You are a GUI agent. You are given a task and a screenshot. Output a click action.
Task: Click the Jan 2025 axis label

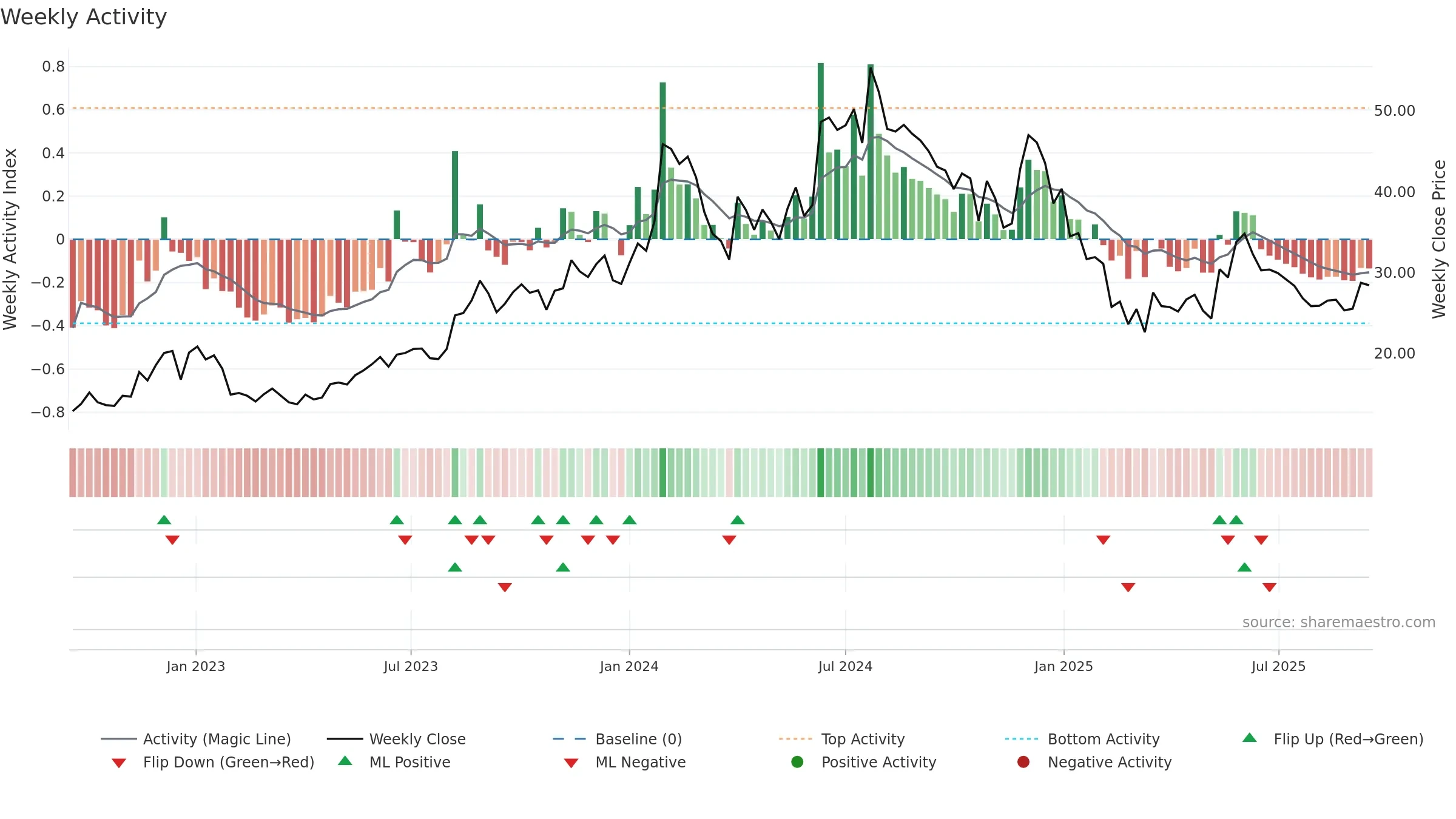coord(1063,666)
